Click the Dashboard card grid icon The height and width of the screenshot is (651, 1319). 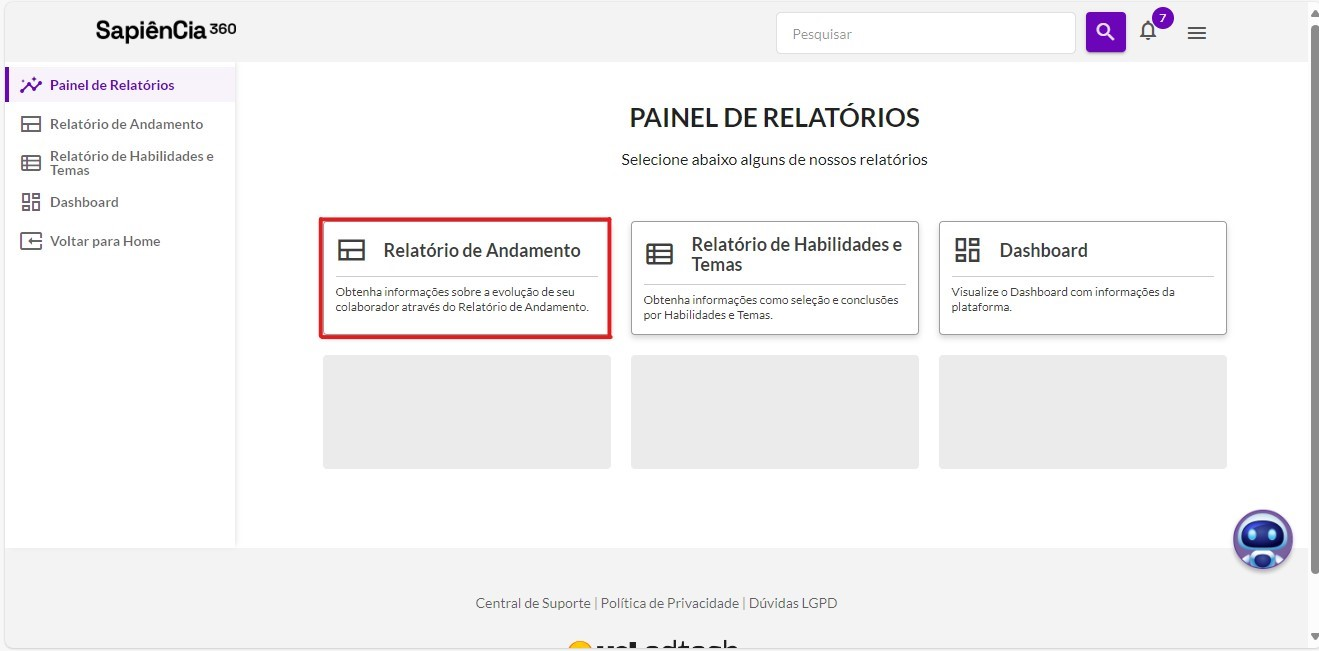coord(967,250)
